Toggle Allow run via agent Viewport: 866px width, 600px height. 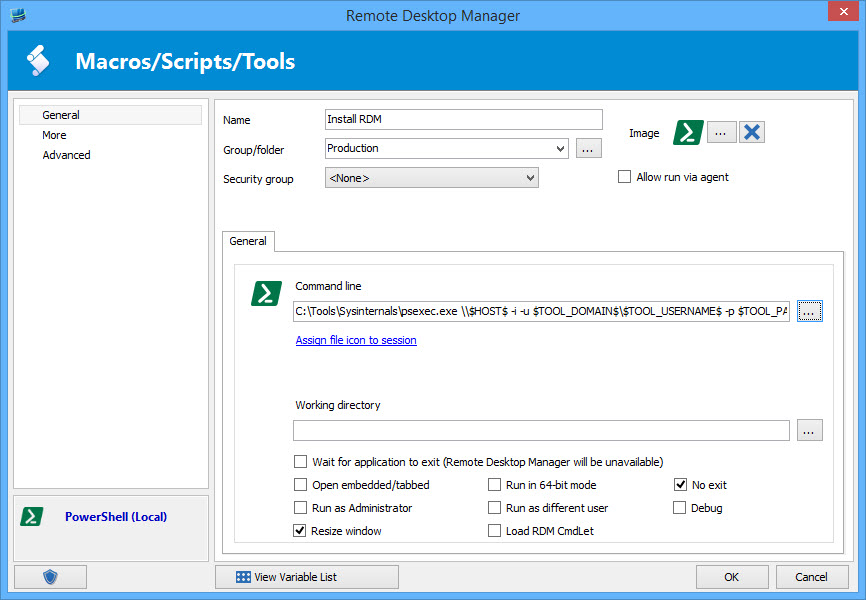click(625, 177)
